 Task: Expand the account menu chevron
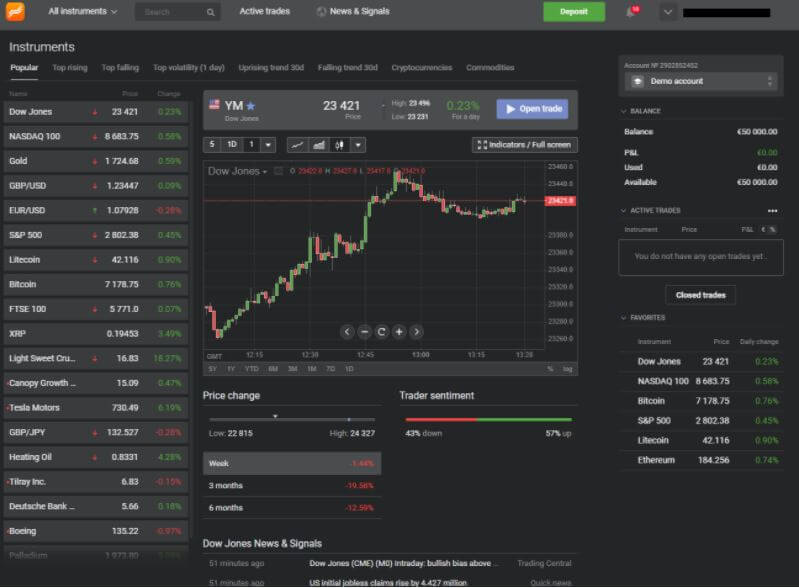[668, 12]
